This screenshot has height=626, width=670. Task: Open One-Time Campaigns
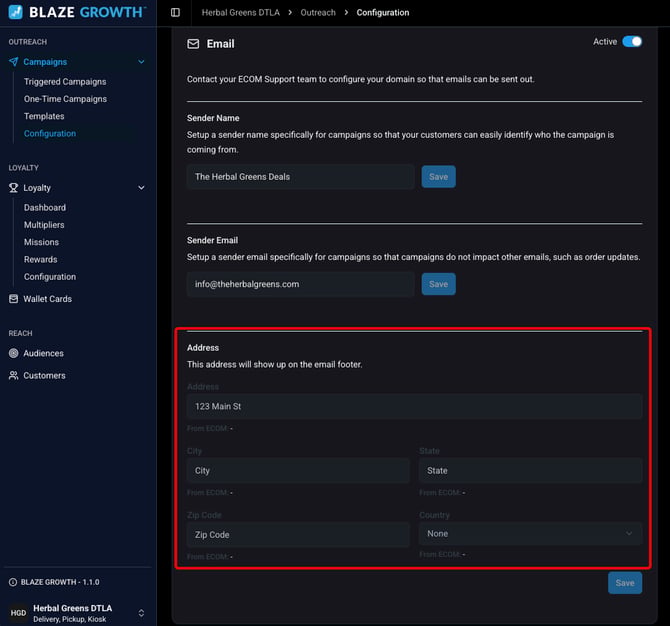pos(65,99)
